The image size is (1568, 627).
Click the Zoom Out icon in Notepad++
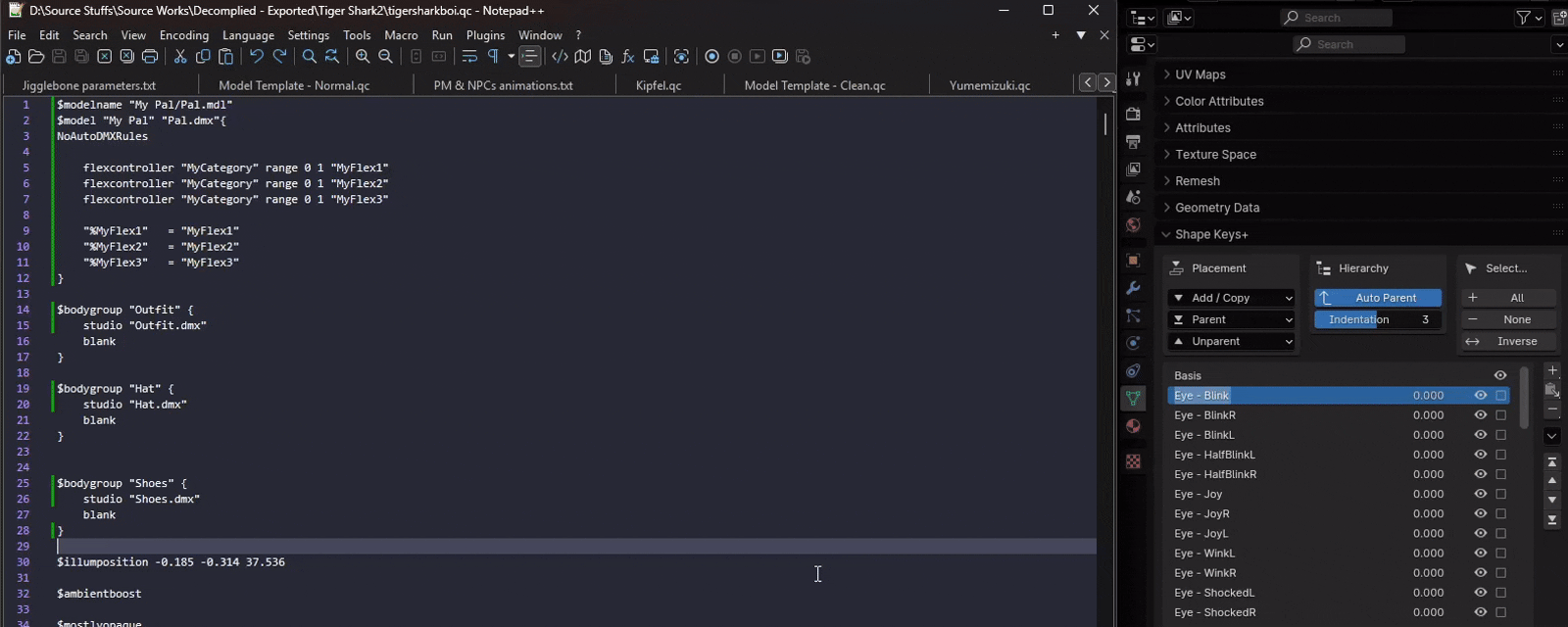click(385, 57)
